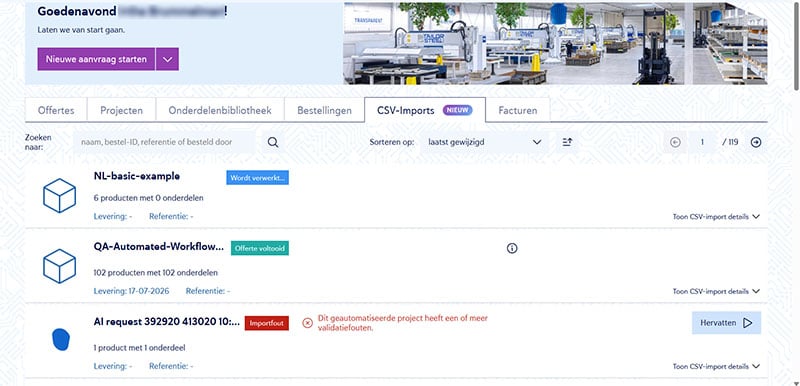Click the AI request blue part thumbnail
The width and height of the screenshot is (800, 386).
(x=61, y=340)
